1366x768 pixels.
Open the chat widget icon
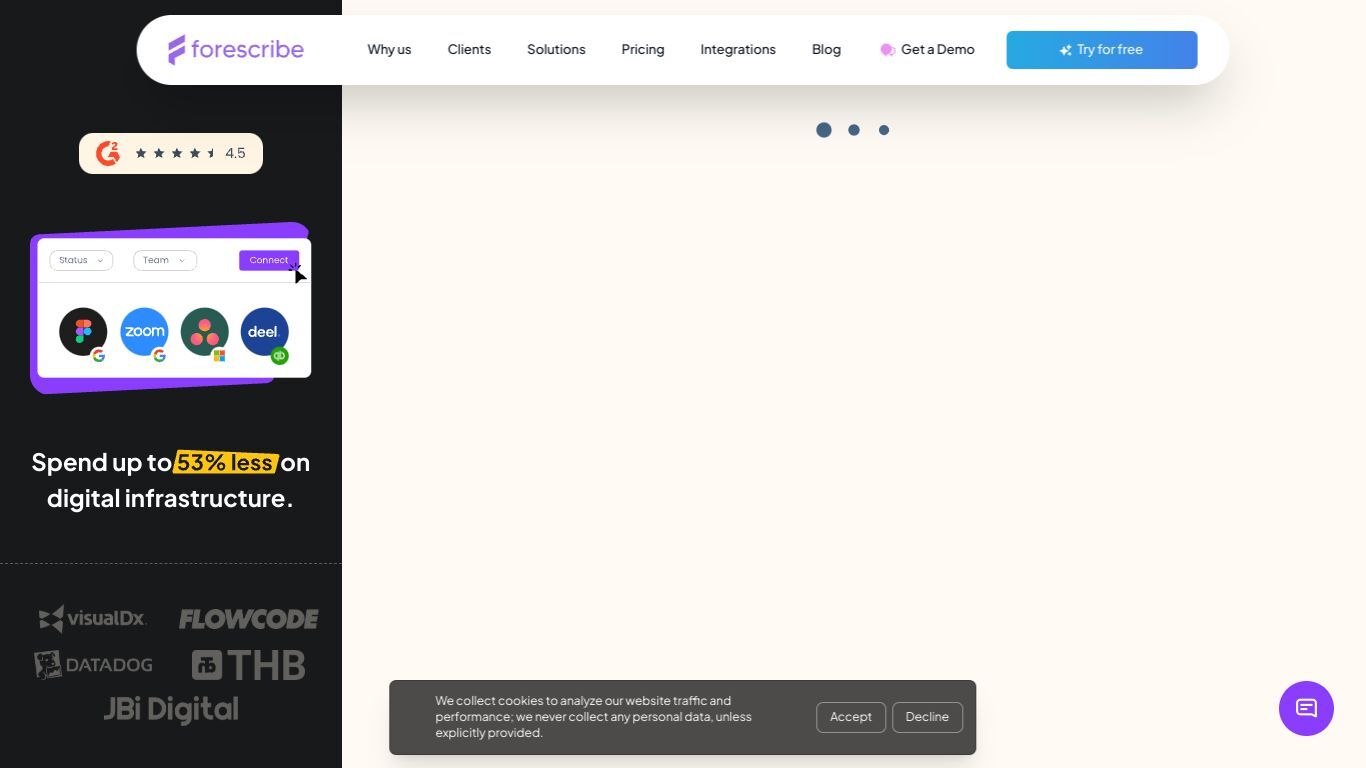(1306, 708)
